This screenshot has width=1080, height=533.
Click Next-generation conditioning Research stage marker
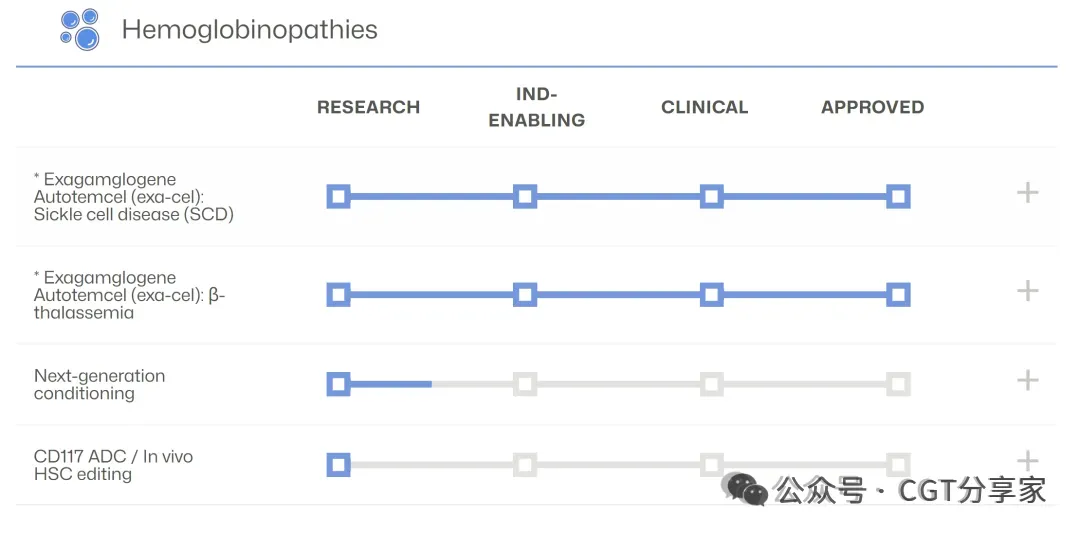click(x=338, y=384)
